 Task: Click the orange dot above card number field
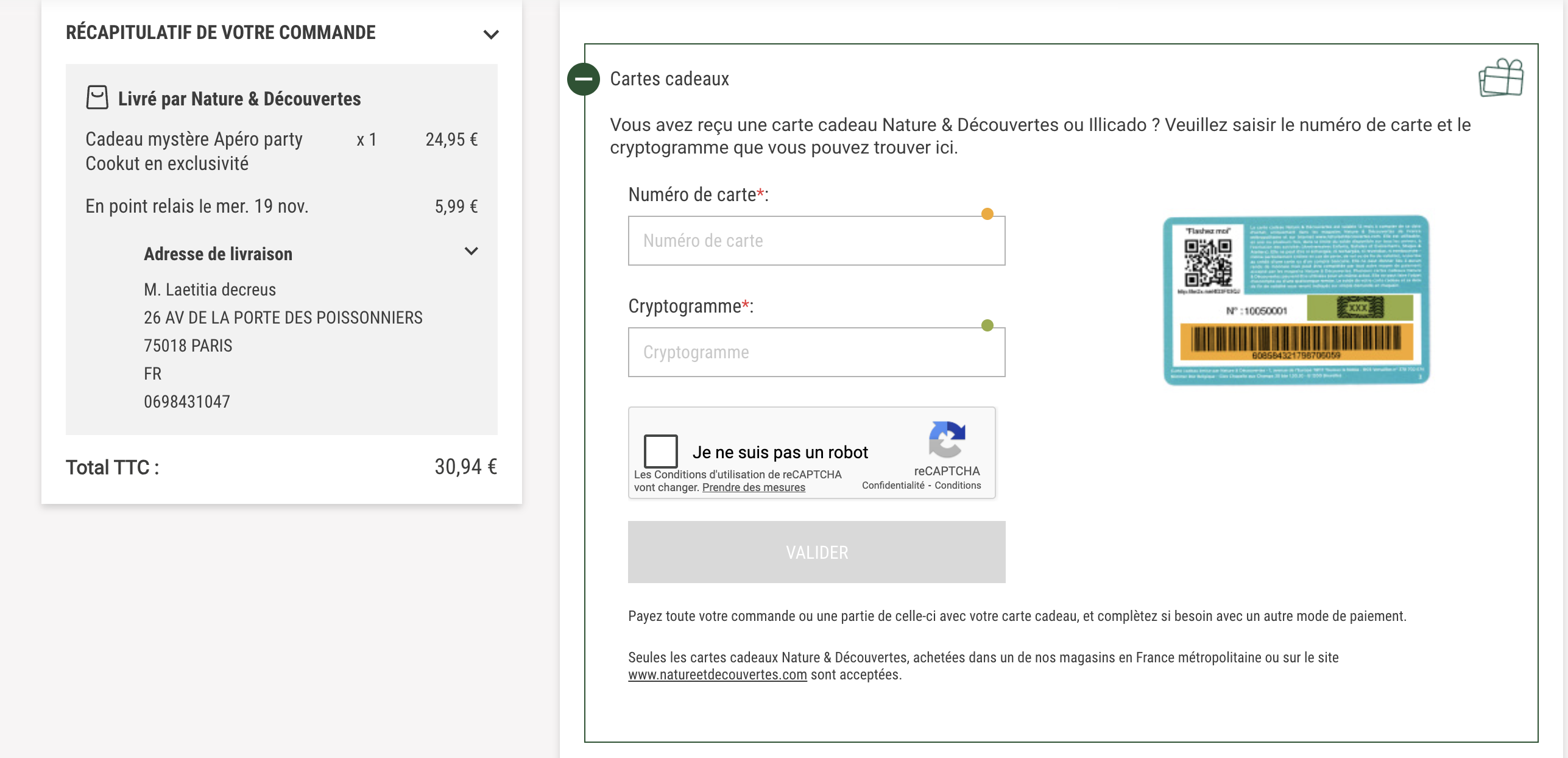987,214
